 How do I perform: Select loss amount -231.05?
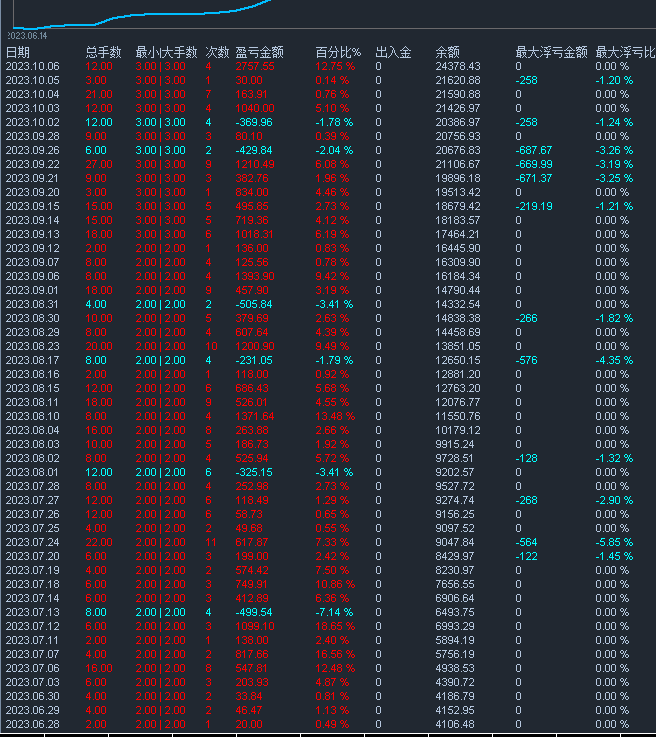[x=254, y=361]
